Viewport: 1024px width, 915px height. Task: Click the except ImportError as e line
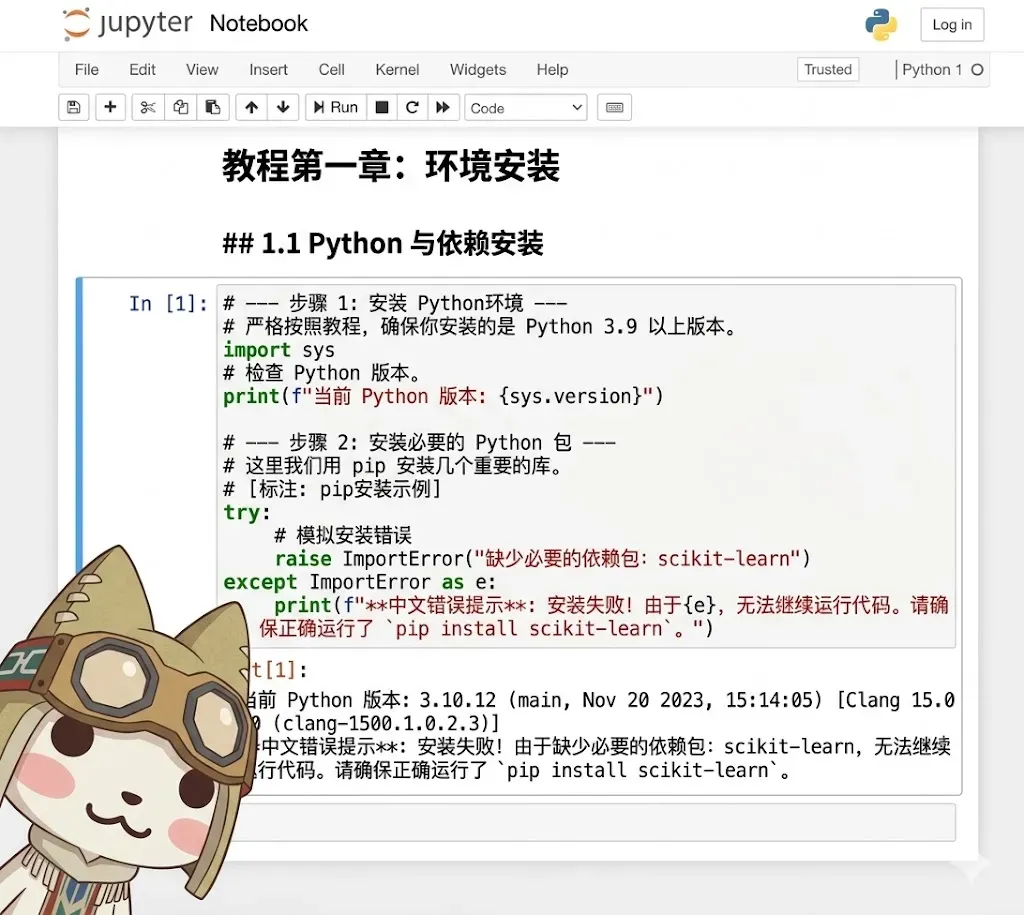click(359, 582)
